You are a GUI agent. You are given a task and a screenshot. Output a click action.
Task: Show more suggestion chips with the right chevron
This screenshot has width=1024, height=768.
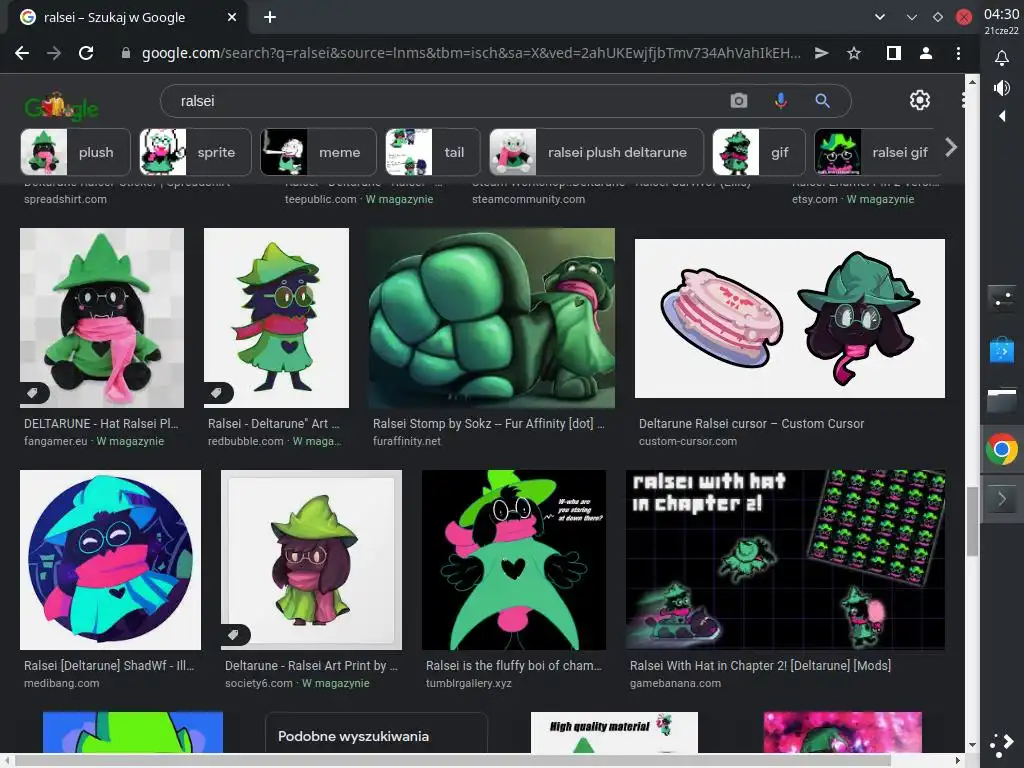[x=951, y=148]
